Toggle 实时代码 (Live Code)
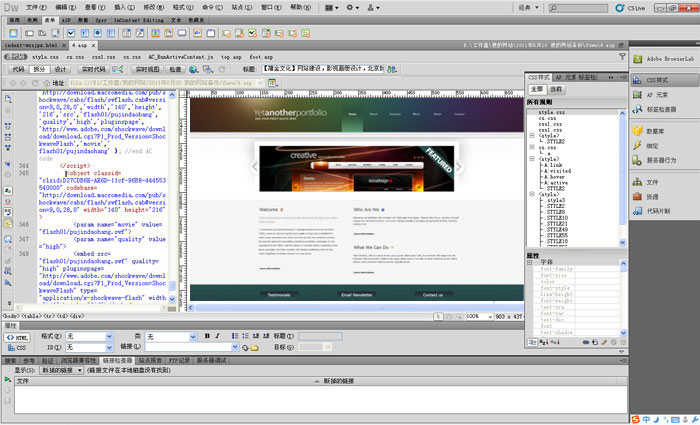Viewport: 700px width, 425px height. 93,69
